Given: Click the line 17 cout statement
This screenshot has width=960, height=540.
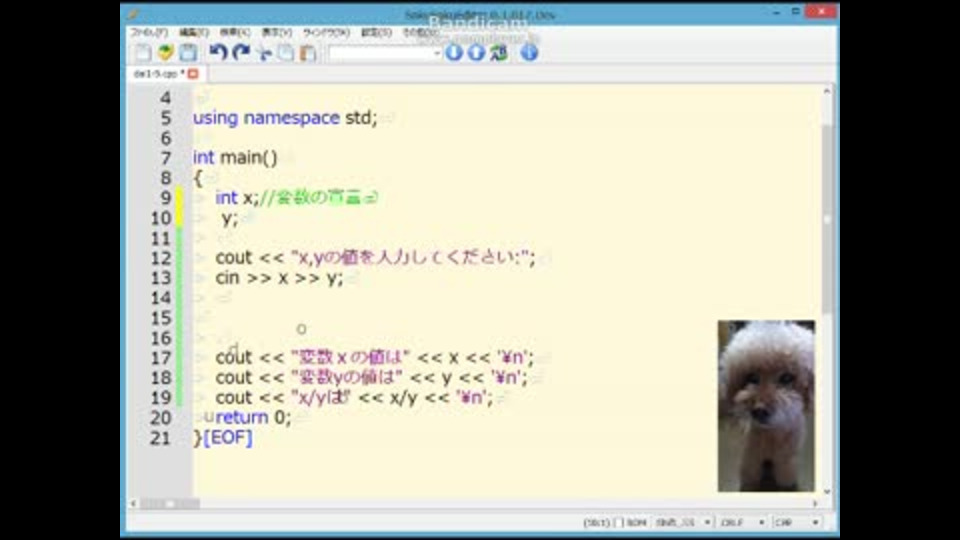Looking at the screenshot, I should click(375, 358).
